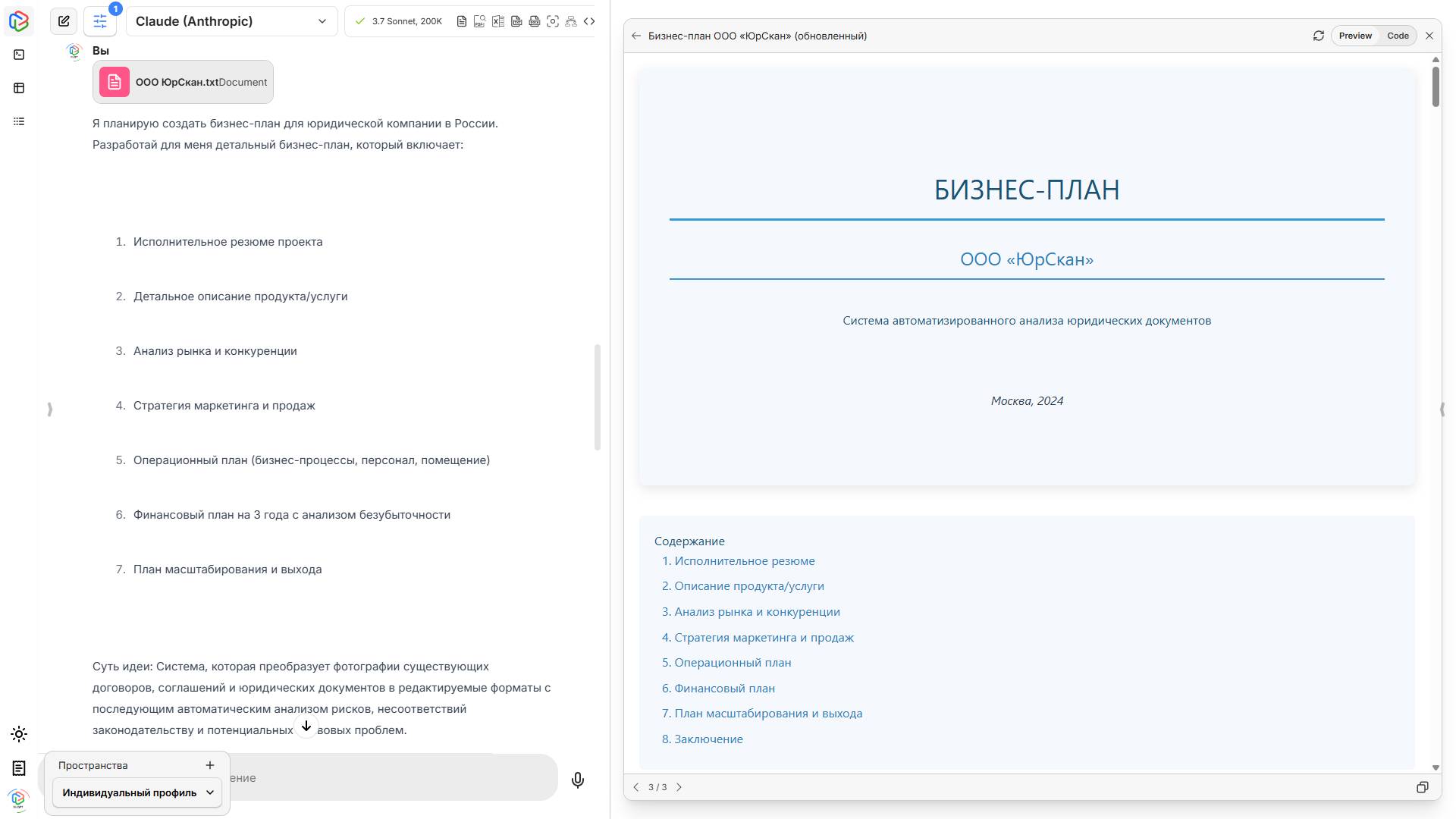Image resolution: width=1456 pixels, height=819 pixels.
Task: Click the Excel file capability icon
Action: click(x=498, y=21)
